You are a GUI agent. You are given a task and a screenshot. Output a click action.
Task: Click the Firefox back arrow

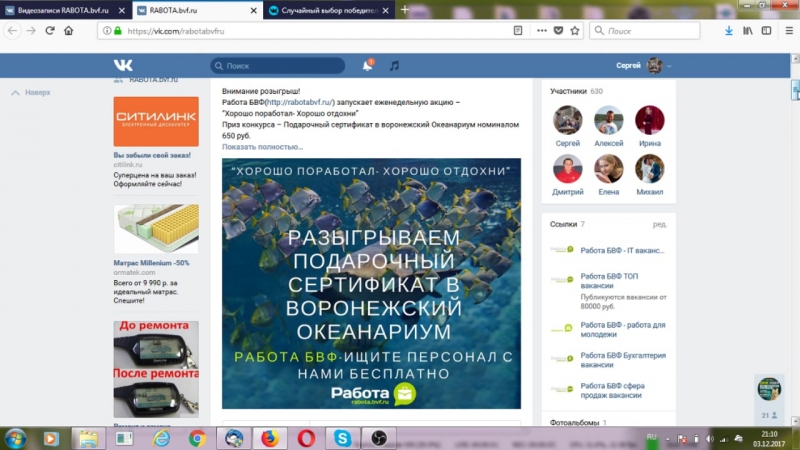[12, 31]
